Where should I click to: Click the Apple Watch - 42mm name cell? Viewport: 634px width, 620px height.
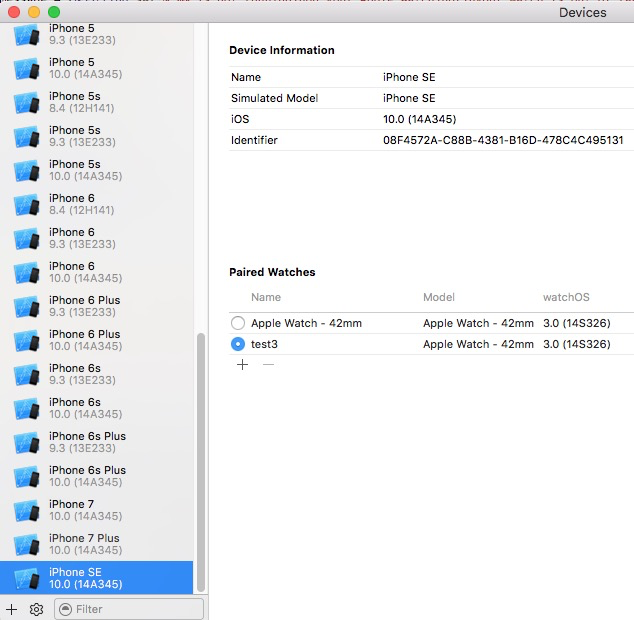[306, 323]
